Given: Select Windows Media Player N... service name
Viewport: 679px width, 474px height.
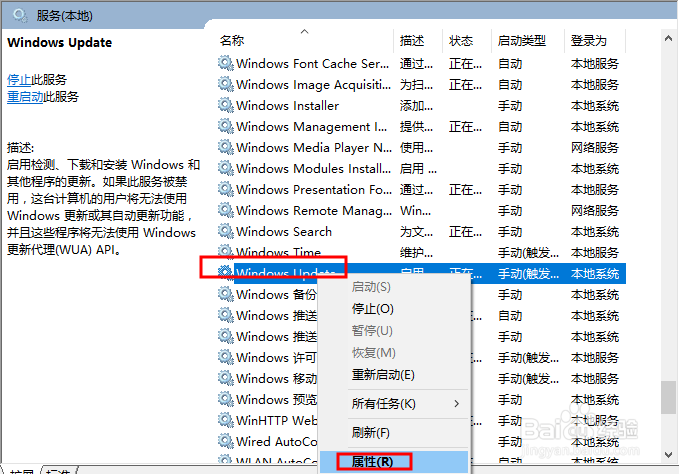Looking at the screenshot, I should [314, 148].
